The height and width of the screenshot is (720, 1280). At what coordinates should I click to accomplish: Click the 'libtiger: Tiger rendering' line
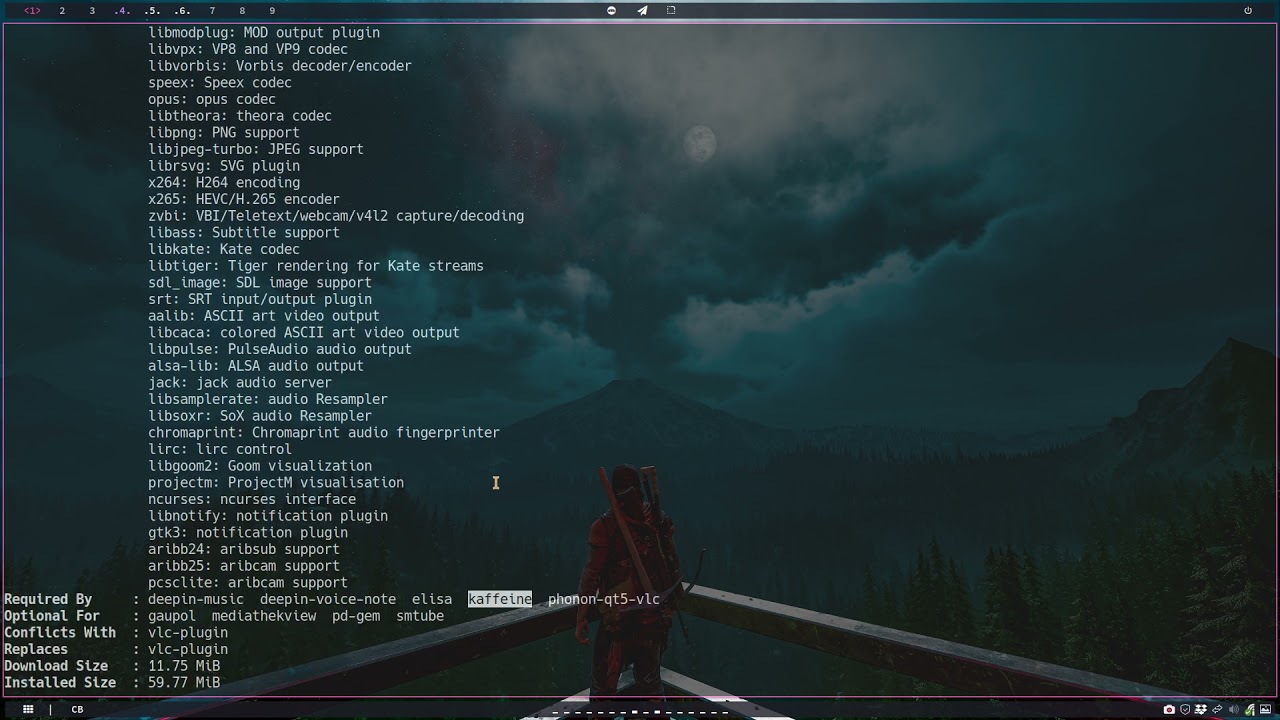tap(316, 266)
